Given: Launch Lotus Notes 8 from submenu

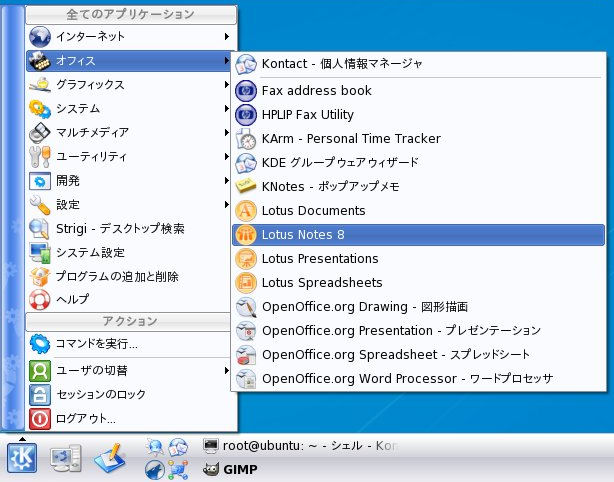Looking at the screenshot, I should coord(418,235).
